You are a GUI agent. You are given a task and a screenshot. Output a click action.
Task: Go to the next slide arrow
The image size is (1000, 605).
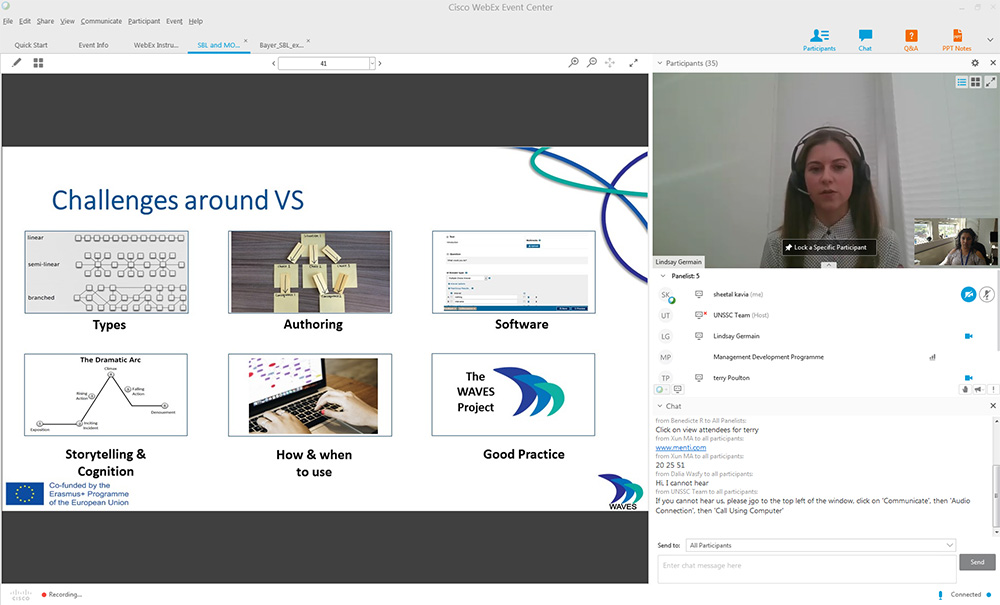click(380, 63)
